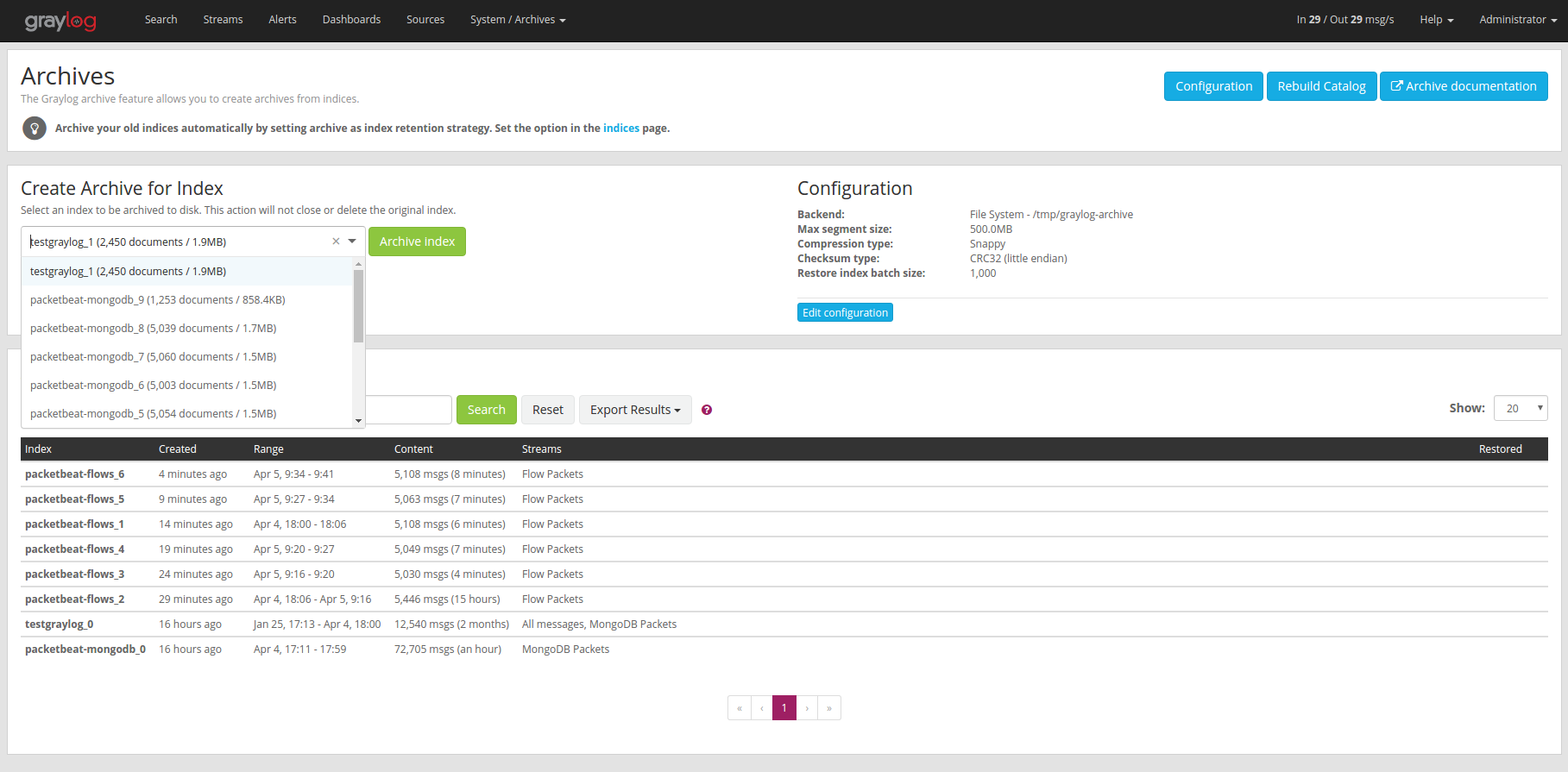Click the Range column header

point(268,449)
